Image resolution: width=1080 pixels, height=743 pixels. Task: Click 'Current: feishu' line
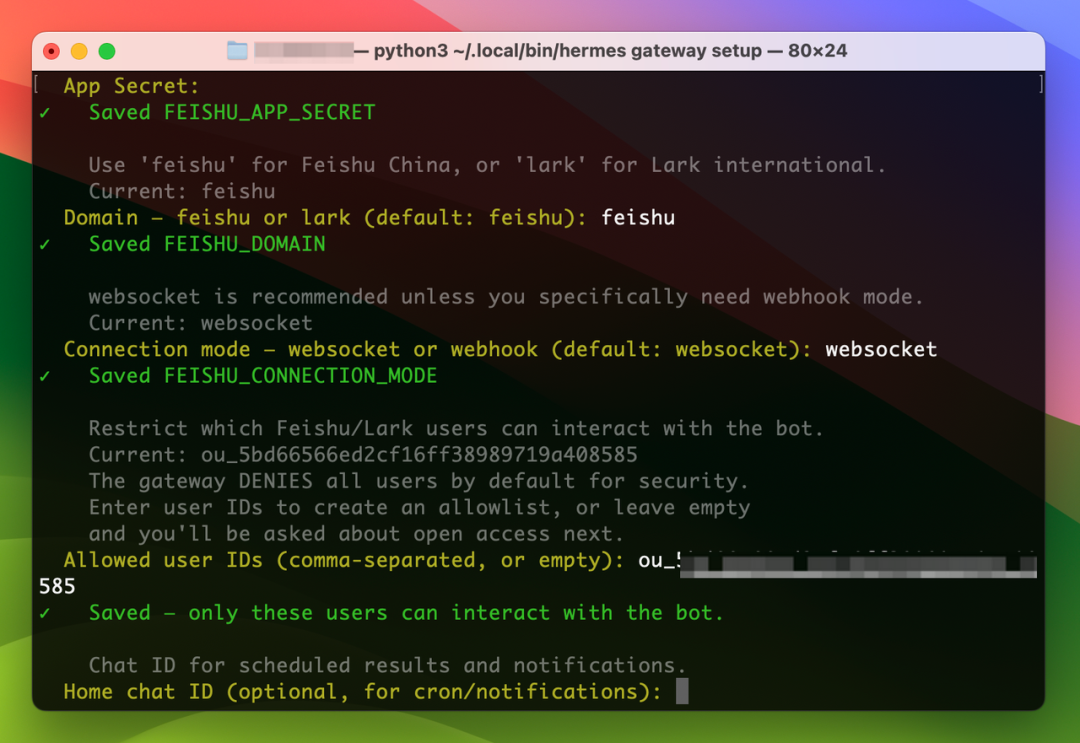[x=182, y=191]
